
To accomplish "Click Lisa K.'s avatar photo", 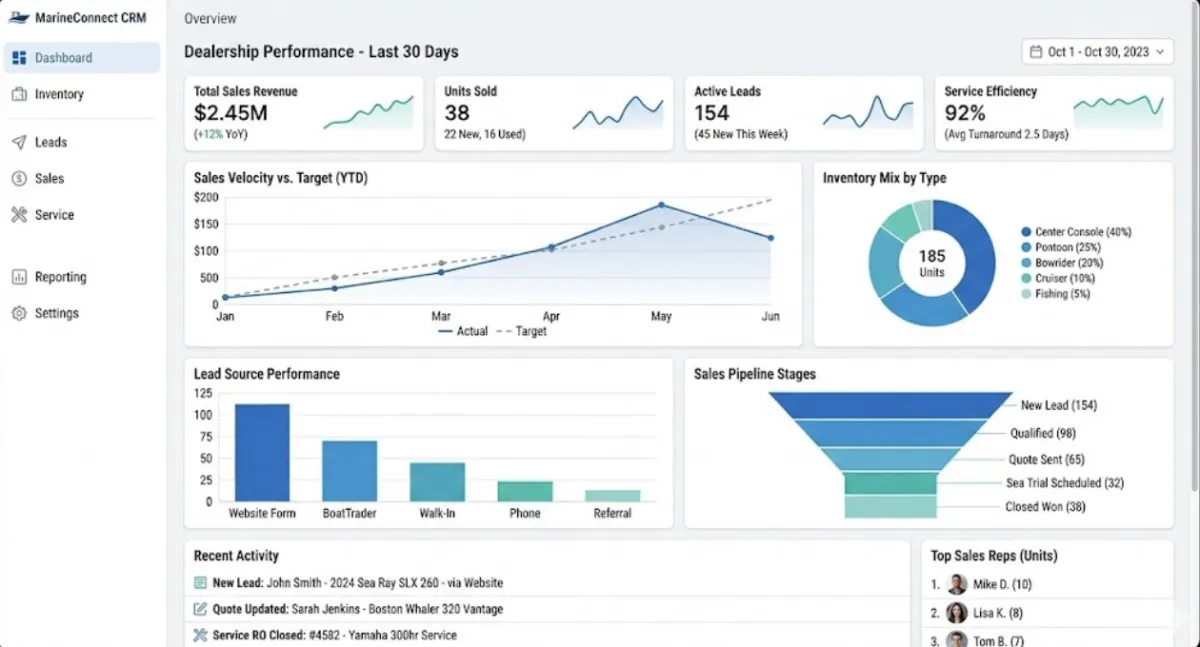I will 957,612.
